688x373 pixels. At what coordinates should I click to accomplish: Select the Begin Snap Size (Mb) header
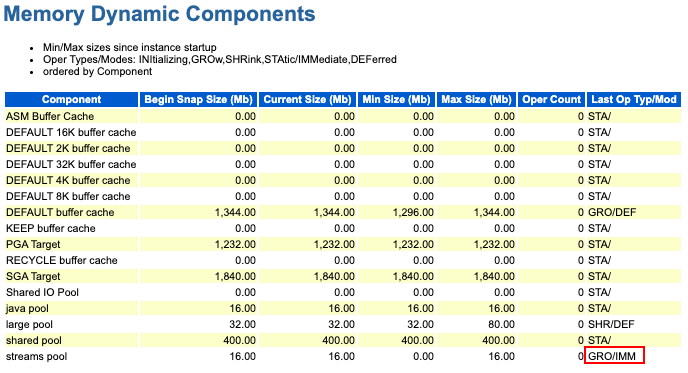(199, 100)
